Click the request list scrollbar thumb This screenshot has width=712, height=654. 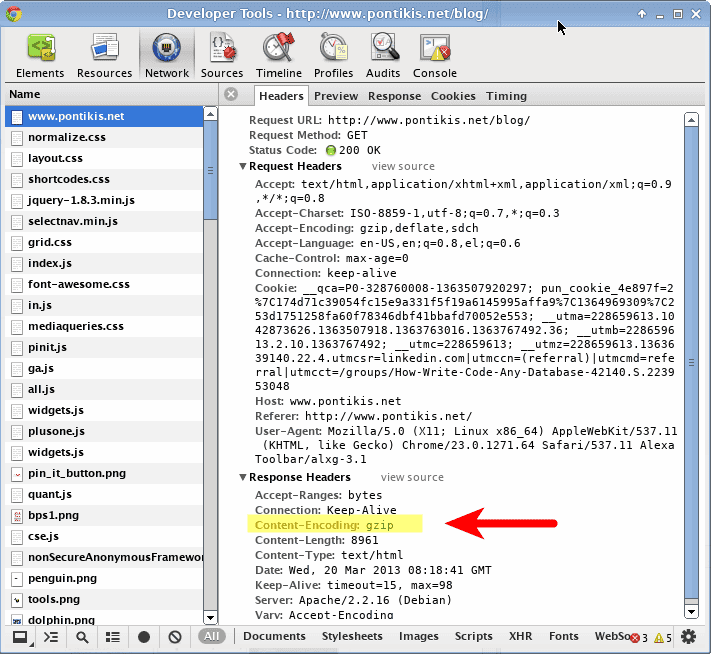pyautogui.click(x=210, y=170)
